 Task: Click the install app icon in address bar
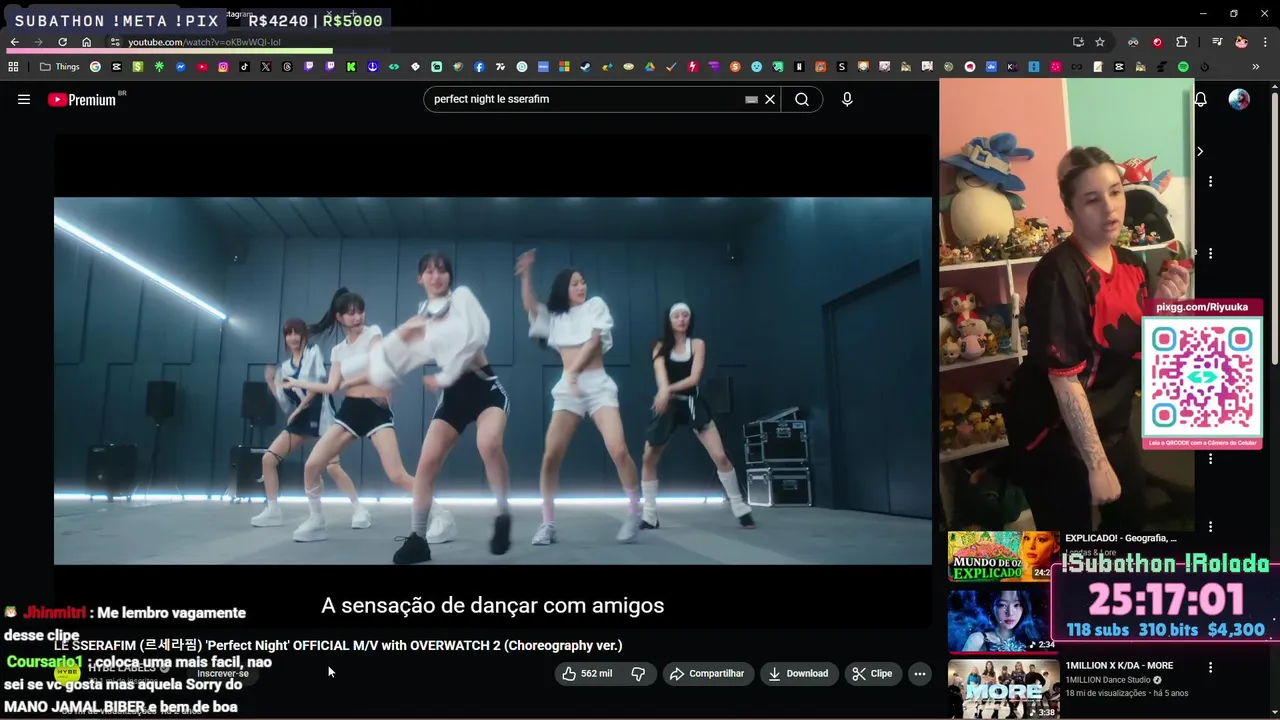[x=1078, y=42]
